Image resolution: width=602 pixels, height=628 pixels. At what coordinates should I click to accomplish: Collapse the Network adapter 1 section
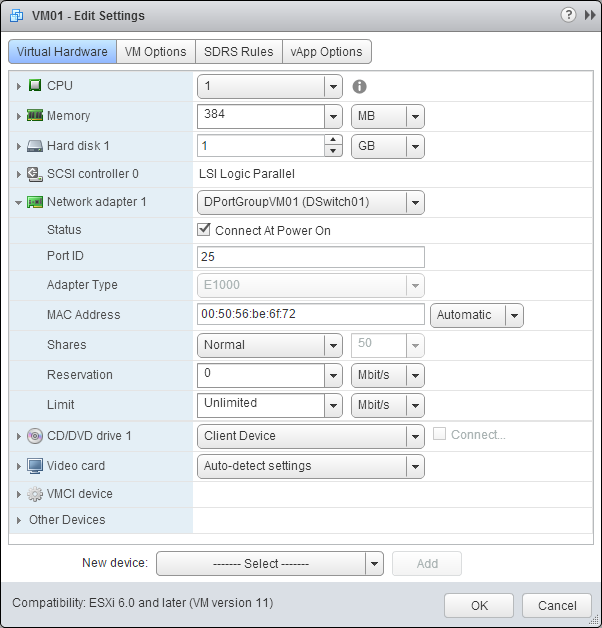19,202
